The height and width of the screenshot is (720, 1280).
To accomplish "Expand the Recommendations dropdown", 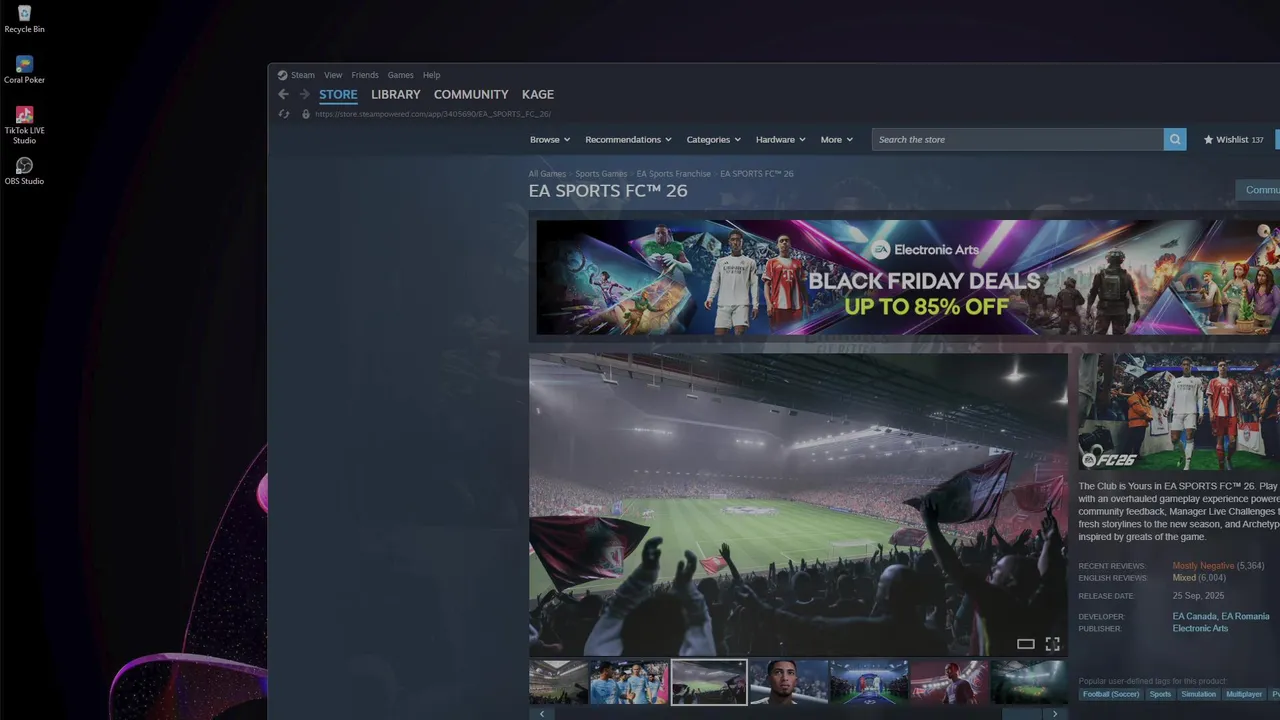I will [628, 140].
